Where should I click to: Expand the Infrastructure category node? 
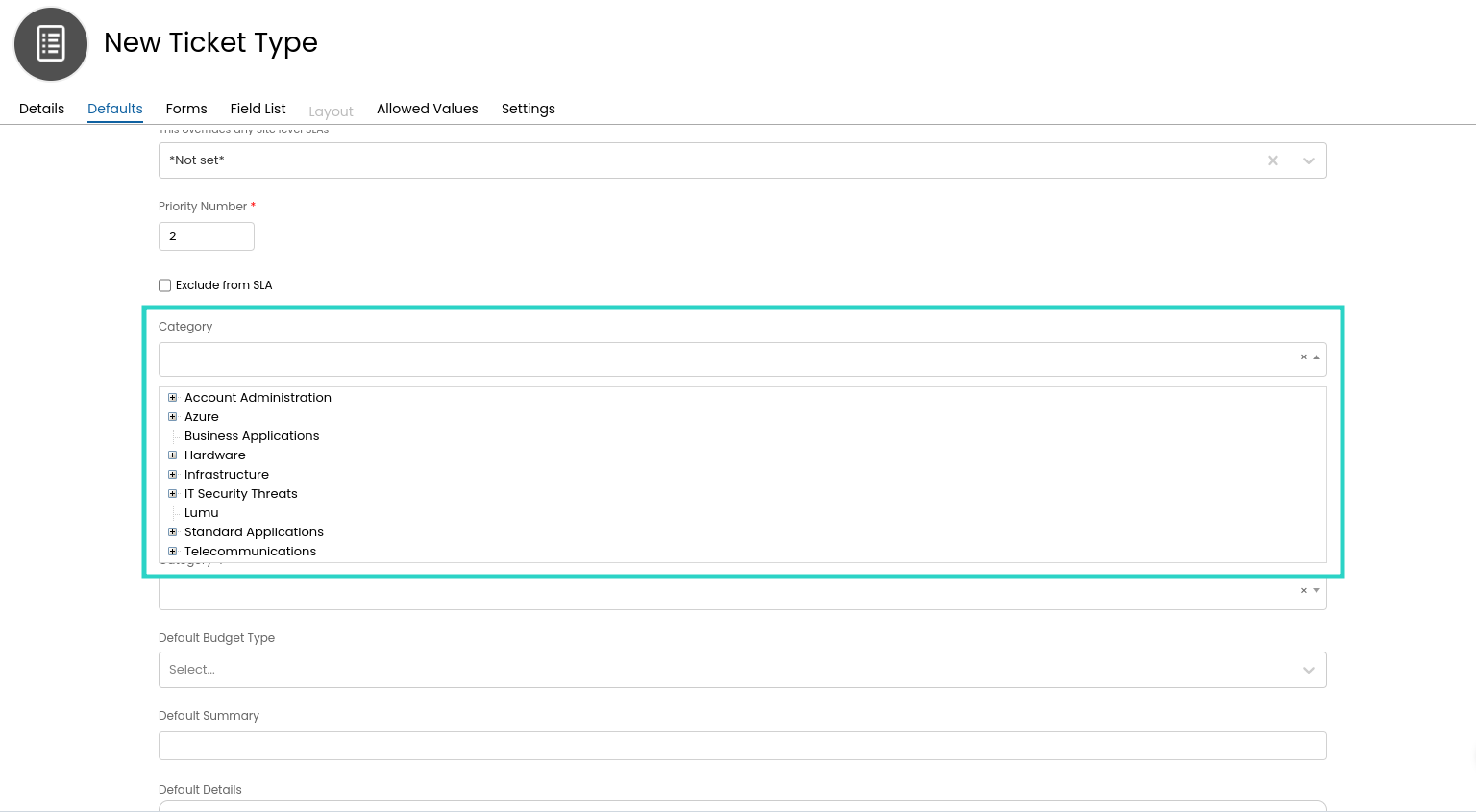point(173,475)
